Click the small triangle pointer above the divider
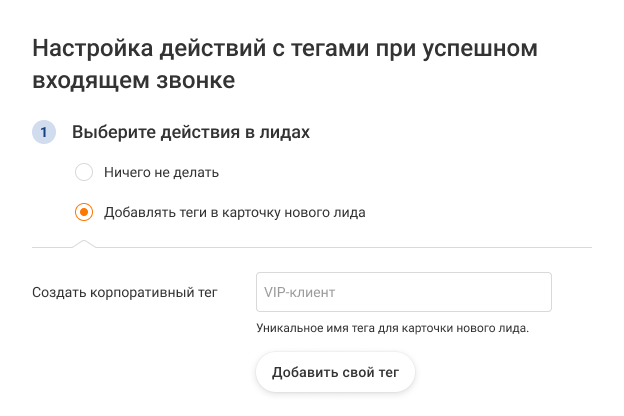Screen dimensions: 624x416 coord(84,243)
